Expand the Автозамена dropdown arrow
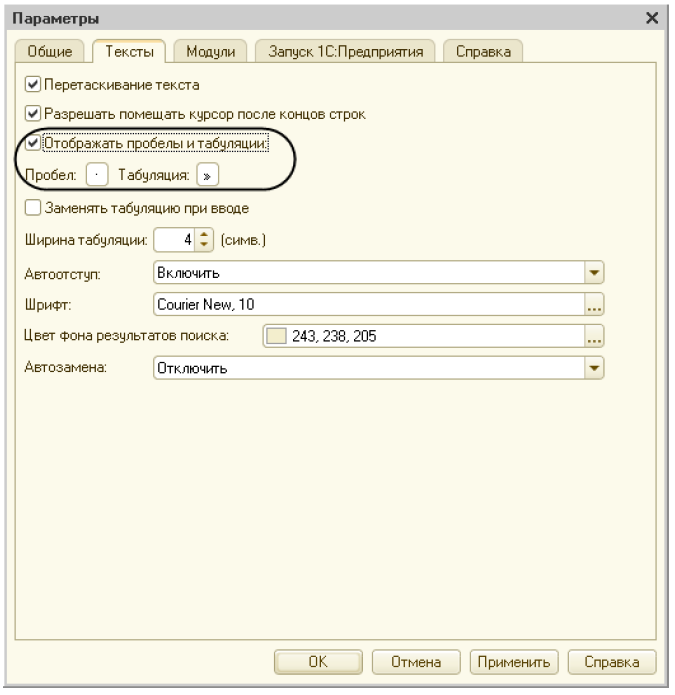 [594, 368]
